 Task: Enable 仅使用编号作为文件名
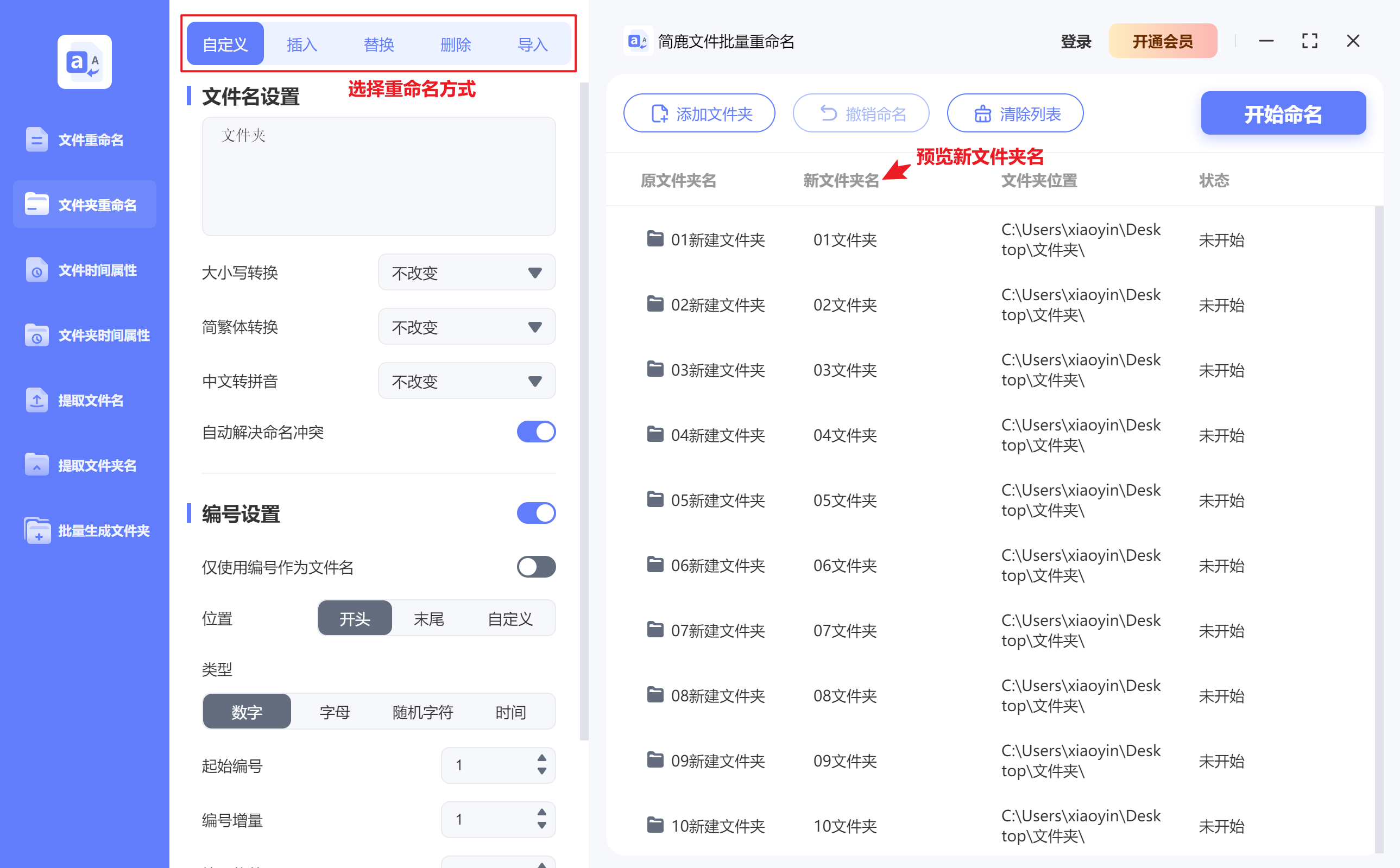[x=536, y=567]
